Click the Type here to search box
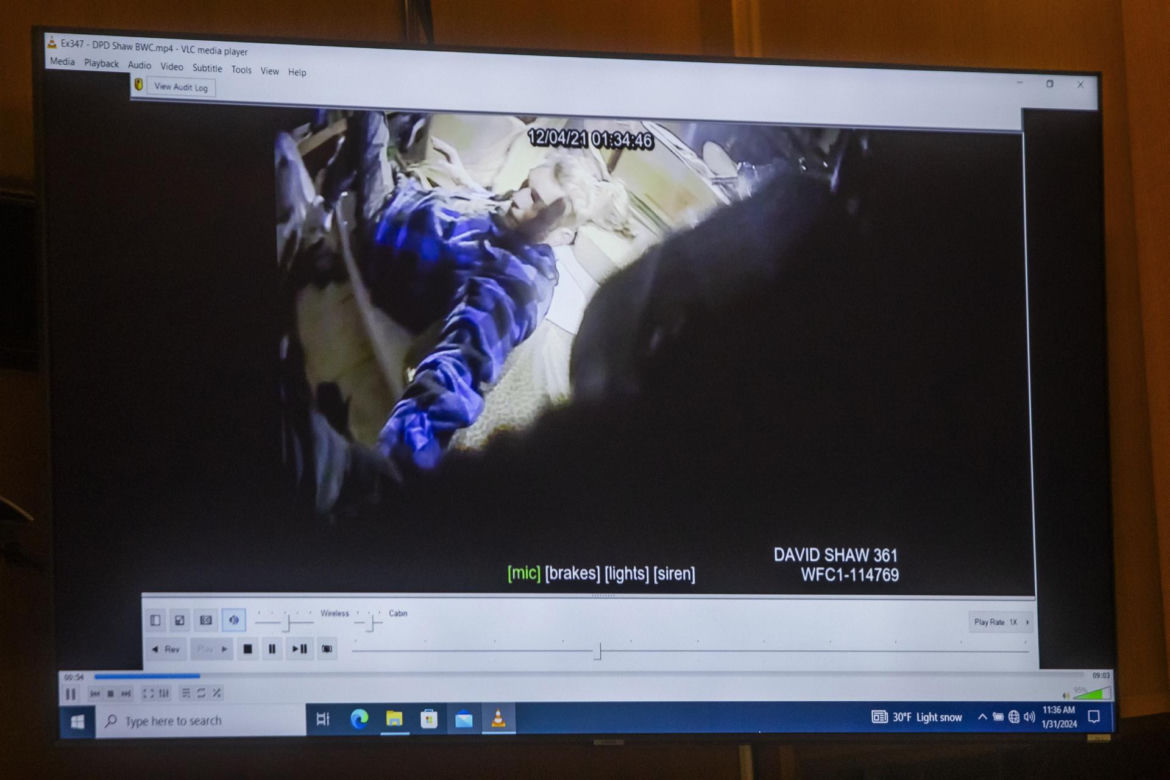 (x=200, y=721)
